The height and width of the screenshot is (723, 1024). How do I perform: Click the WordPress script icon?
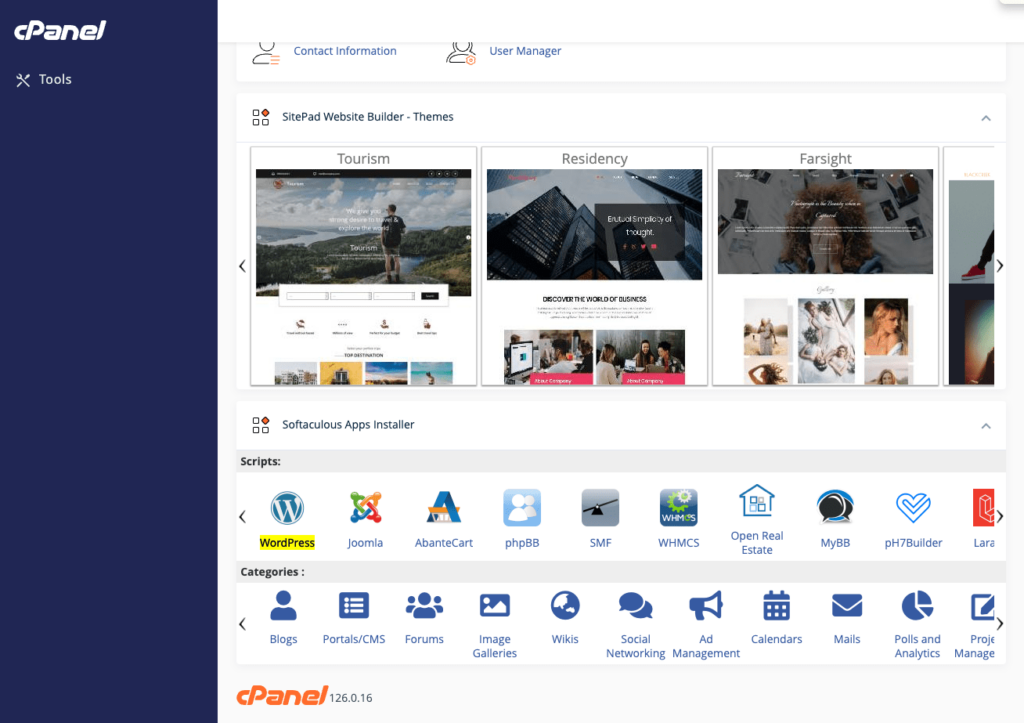287,507
